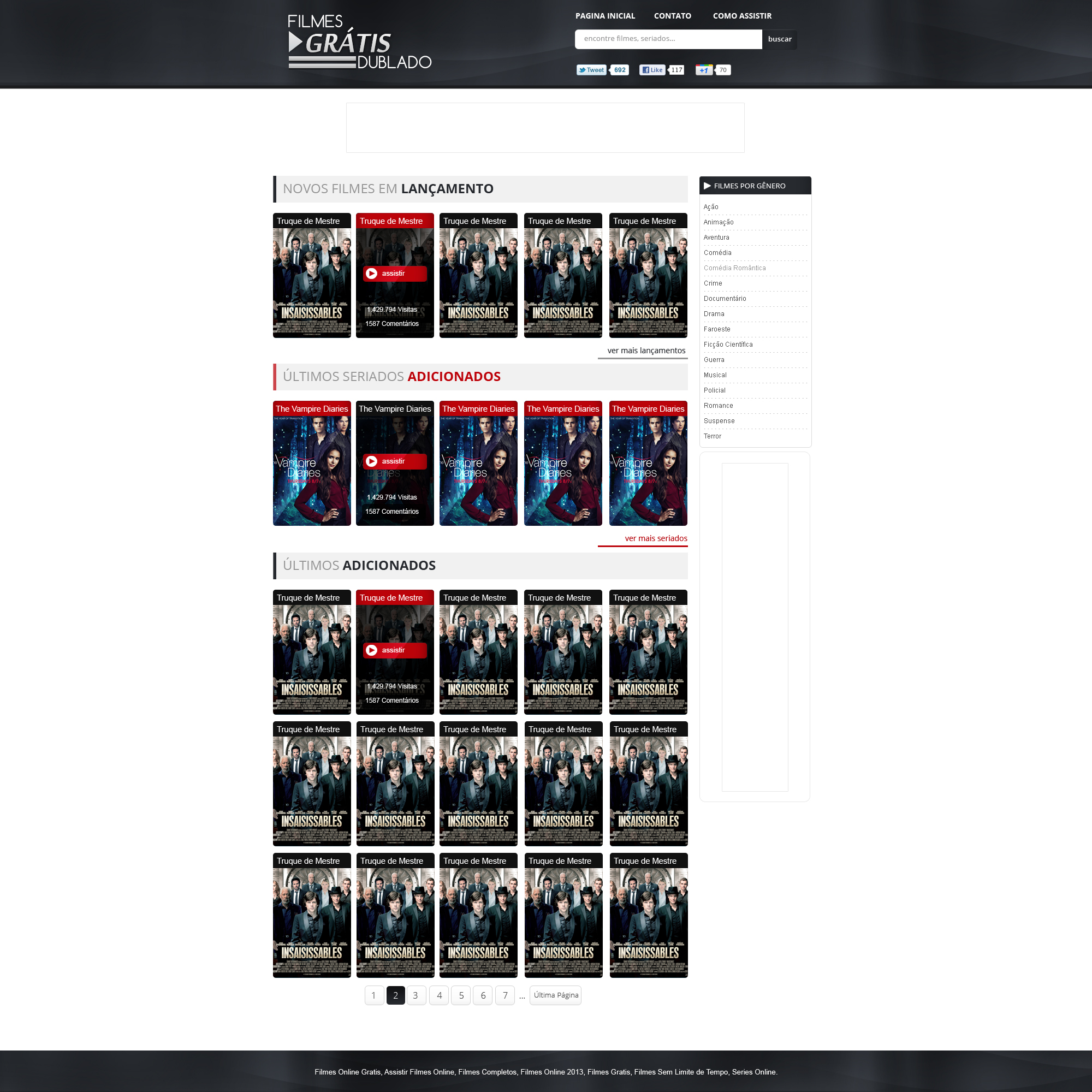This screenshot has height=1092, width=1092.
Task: Click the Facebook Like button
Action: [x=652, y=70]
